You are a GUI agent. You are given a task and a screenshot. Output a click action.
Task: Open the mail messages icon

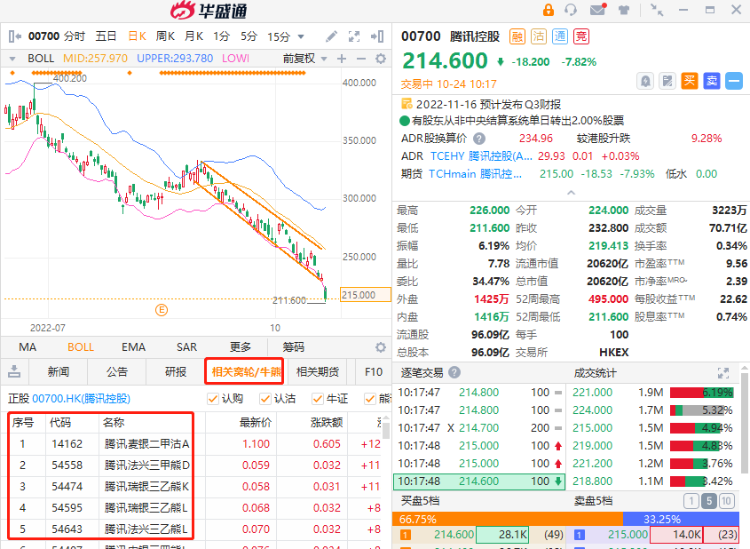coord(598,10)
